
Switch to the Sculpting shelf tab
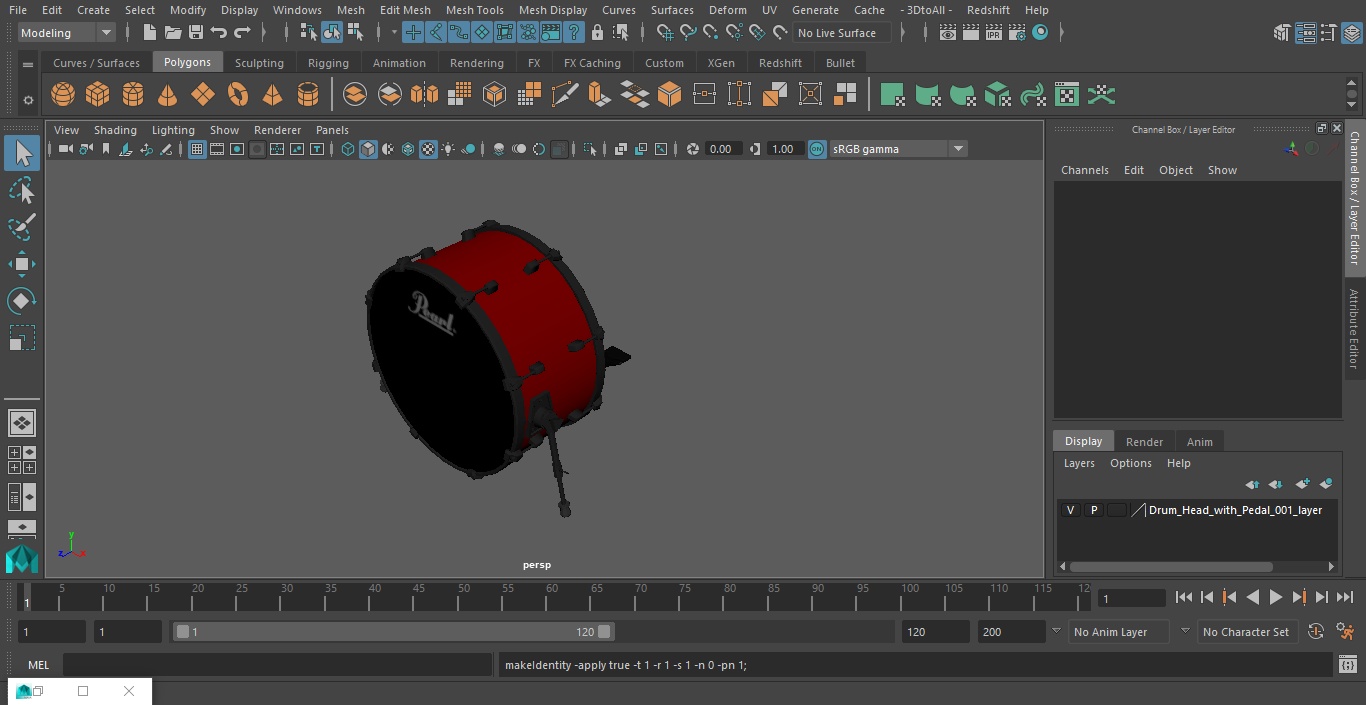click(x=259, y=63)
